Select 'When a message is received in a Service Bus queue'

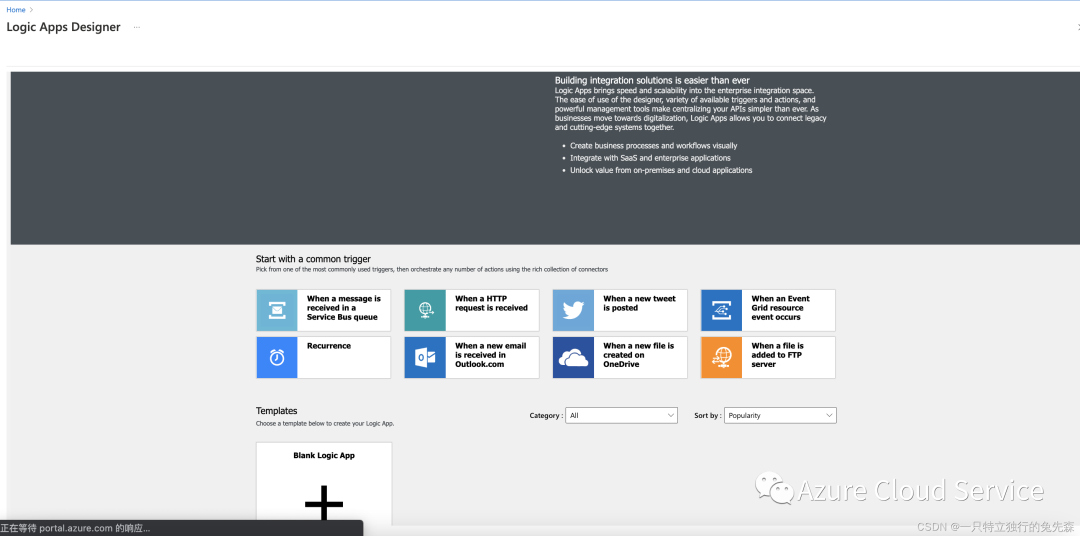[323, 311]
